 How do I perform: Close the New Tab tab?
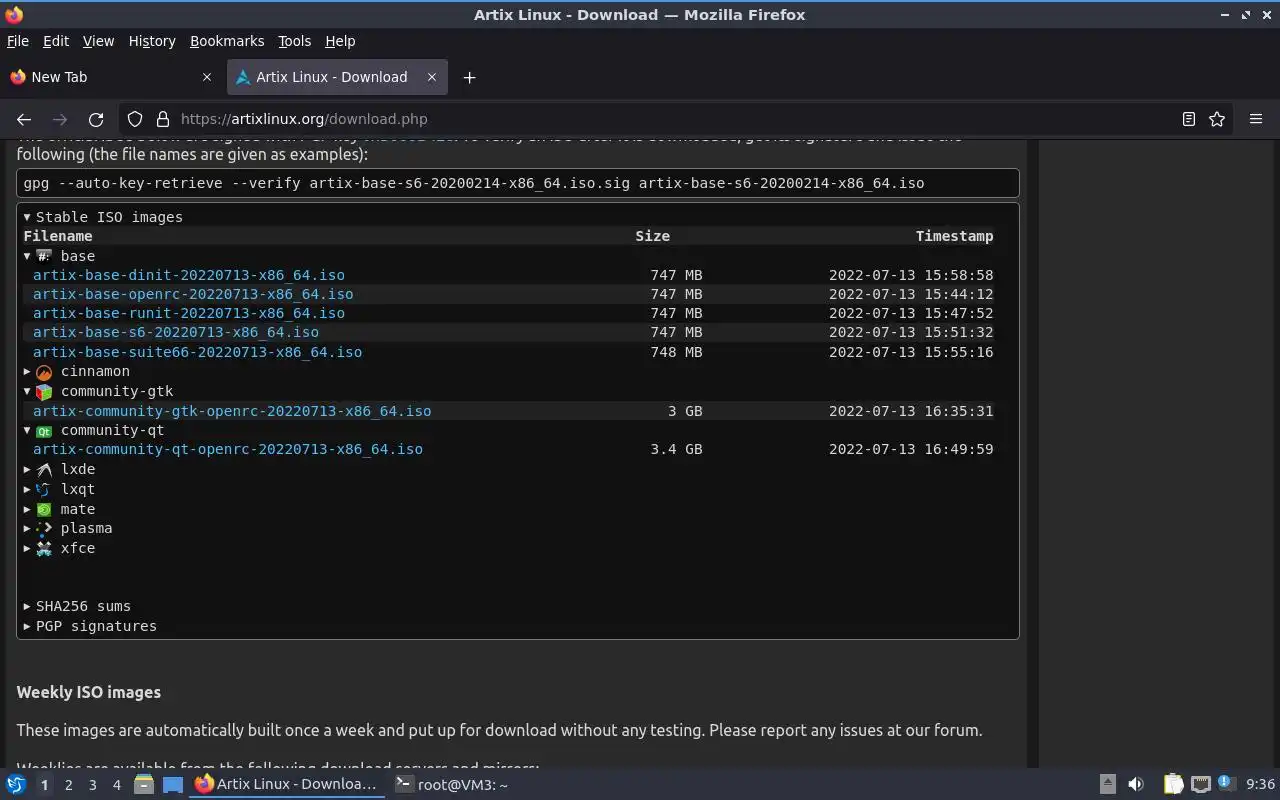point(207,77)
